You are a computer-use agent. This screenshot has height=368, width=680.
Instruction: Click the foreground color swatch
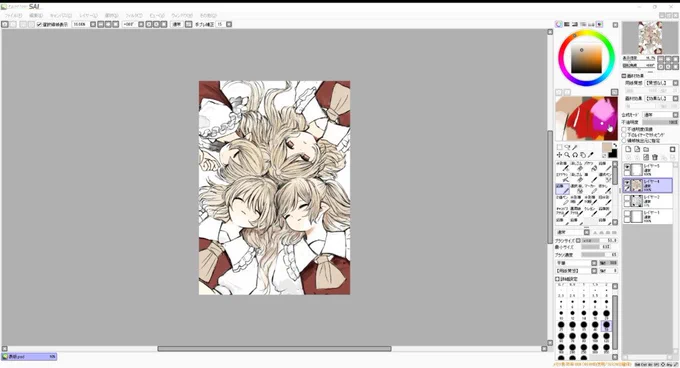[607, 147]
